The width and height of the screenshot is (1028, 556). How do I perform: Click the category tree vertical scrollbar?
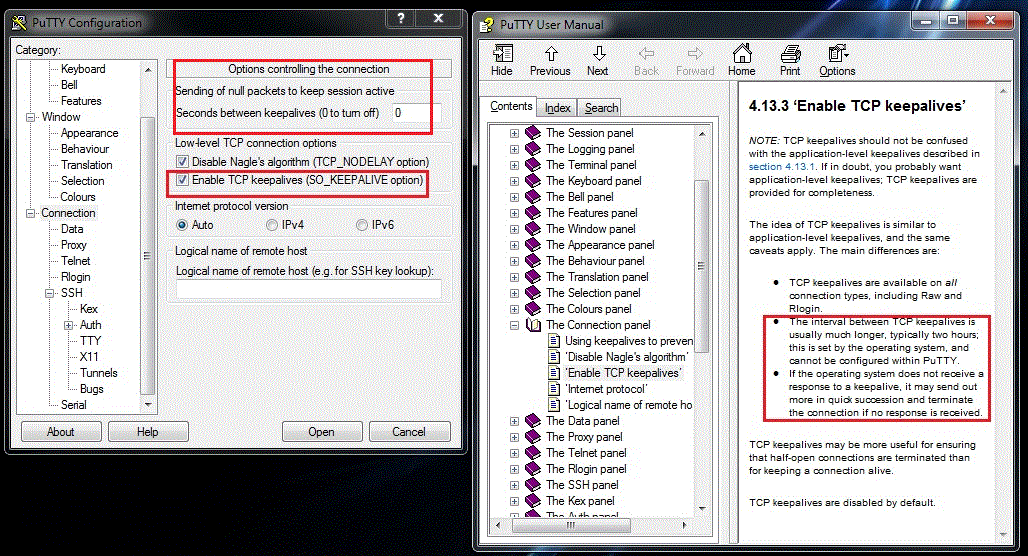[148, 256]
